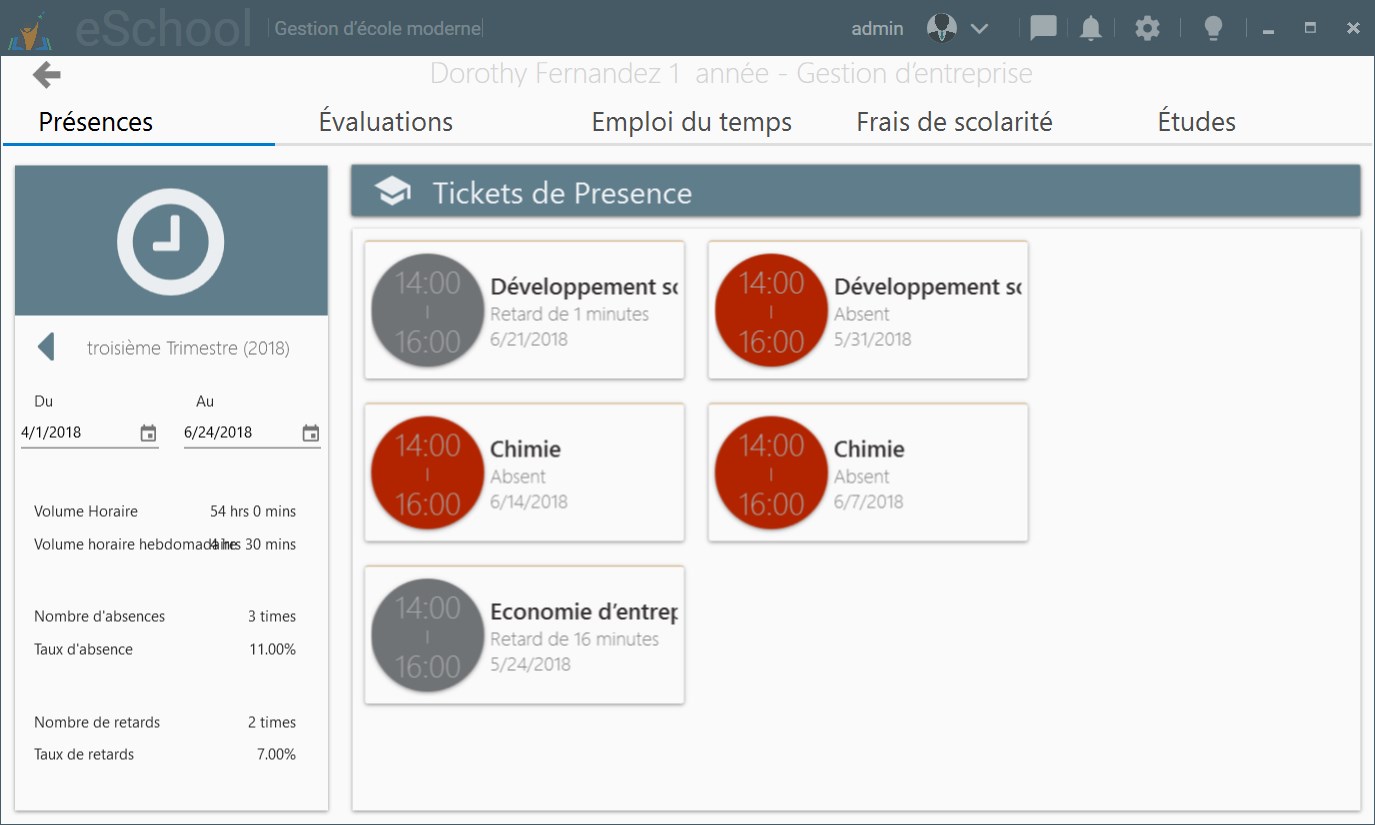Expand the admin user dropdown chevron
The image size is (1375, 825).
point(980,29)
